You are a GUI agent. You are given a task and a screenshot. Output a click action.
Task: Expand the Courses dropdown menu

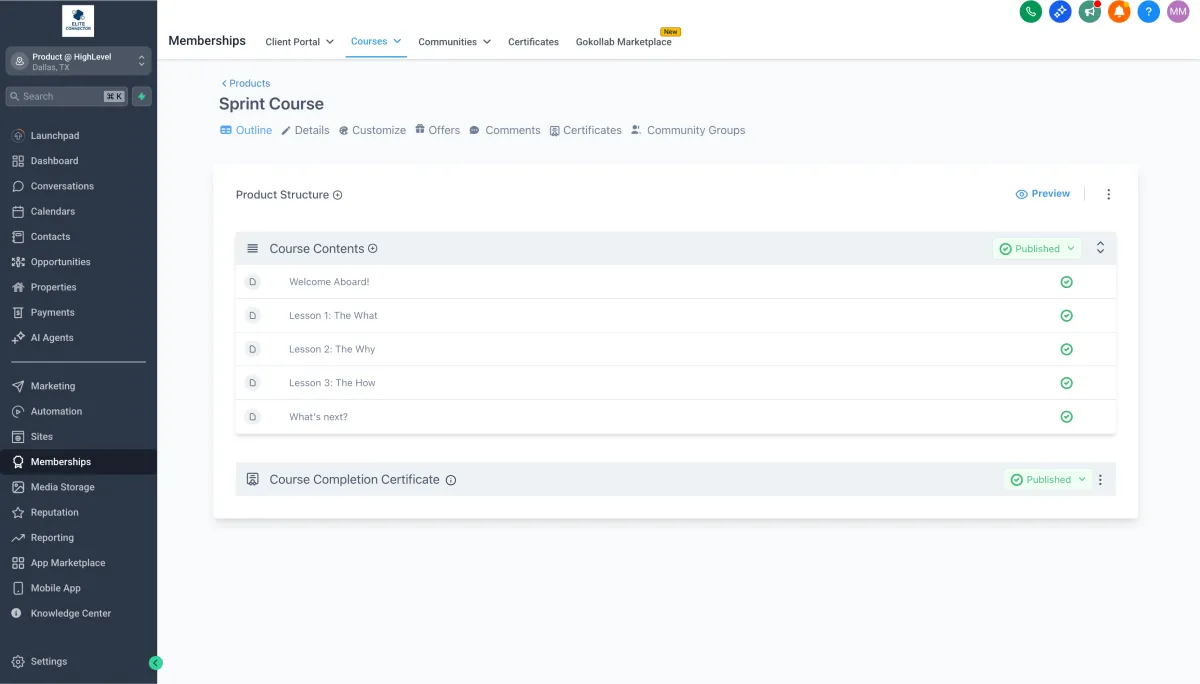pos(376,41)
